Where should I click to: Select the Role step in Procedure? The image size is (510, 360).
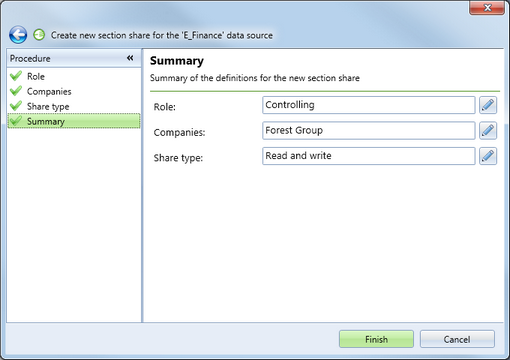pyautogui.click(x=74, y=76)
